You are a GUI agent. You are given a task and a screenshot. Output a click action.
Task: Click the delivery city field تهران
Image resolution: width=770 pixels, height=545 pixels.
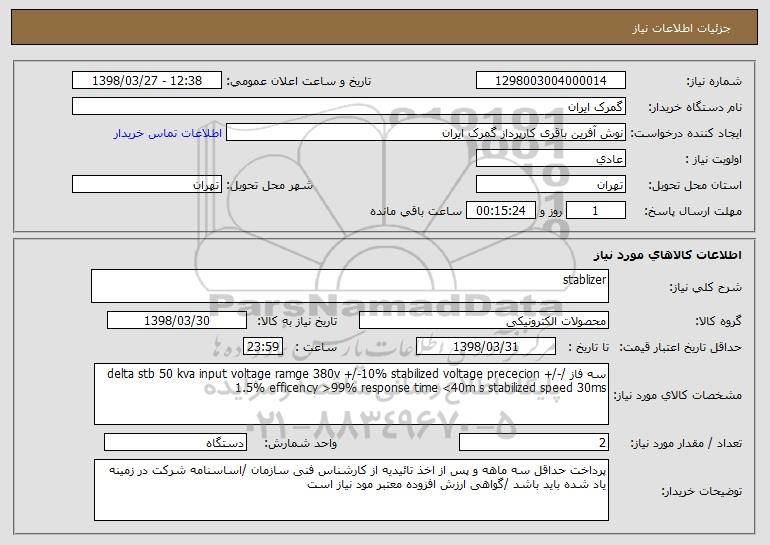coord(147,184)
